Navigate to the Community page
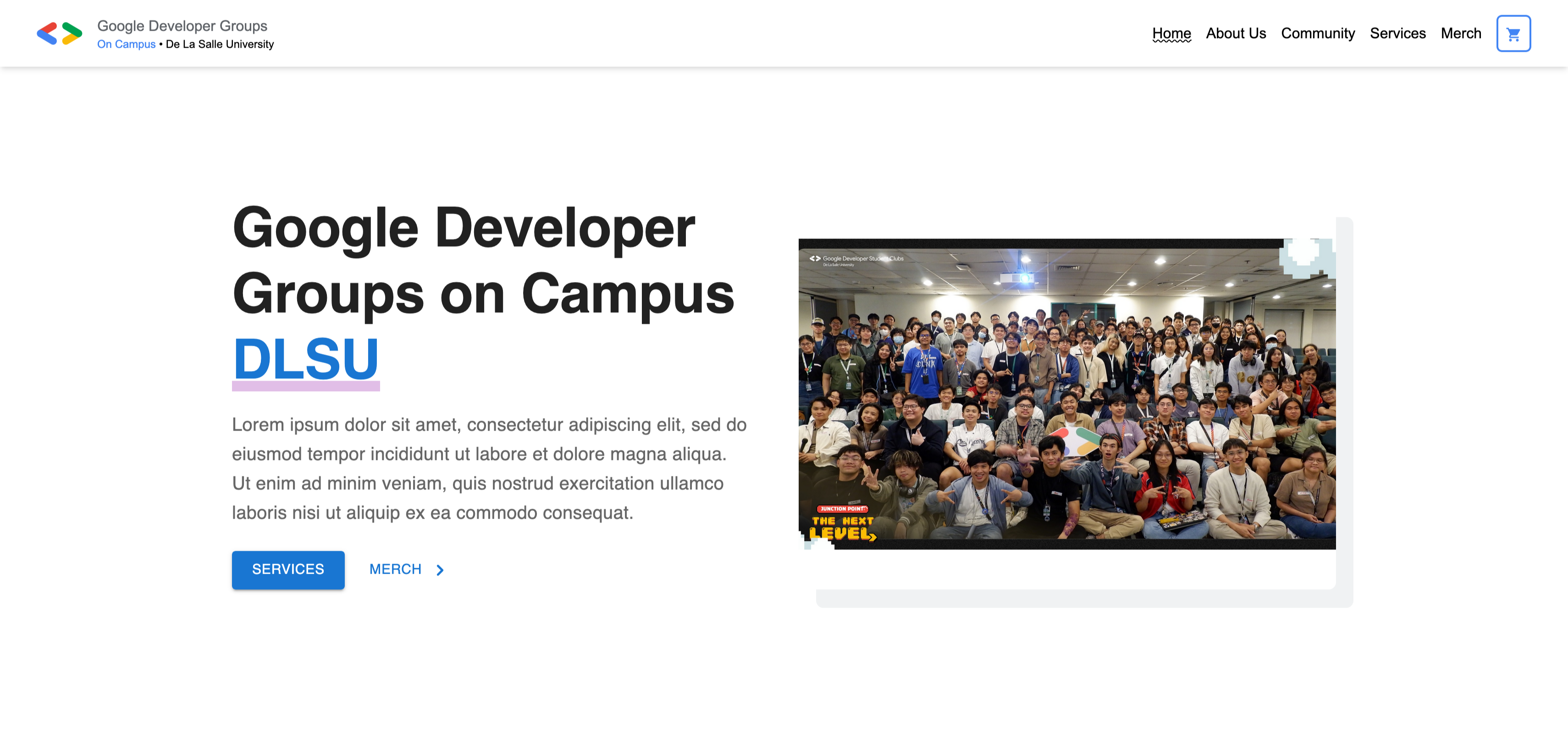This screenshot has width=1568, height=753. (x=1318, y=33)
